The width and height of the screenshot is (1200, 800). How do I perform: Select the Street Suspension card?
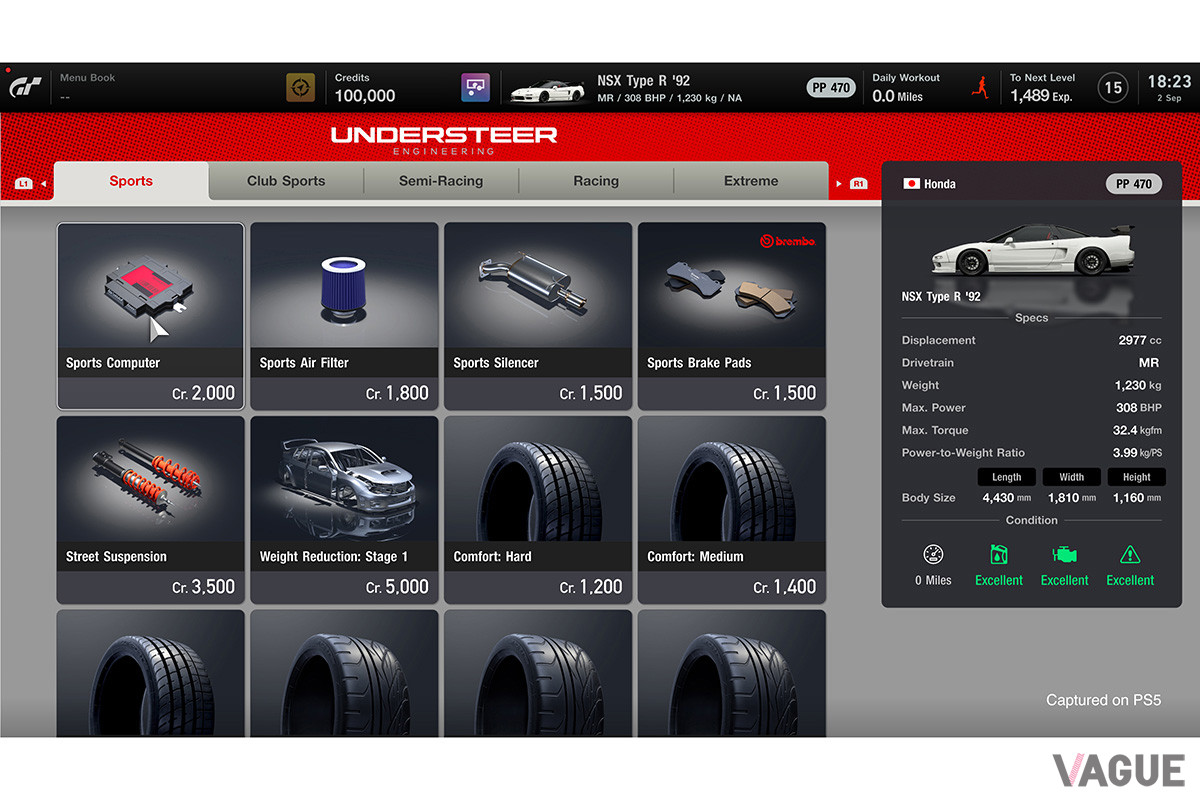(x=150, y=510)
